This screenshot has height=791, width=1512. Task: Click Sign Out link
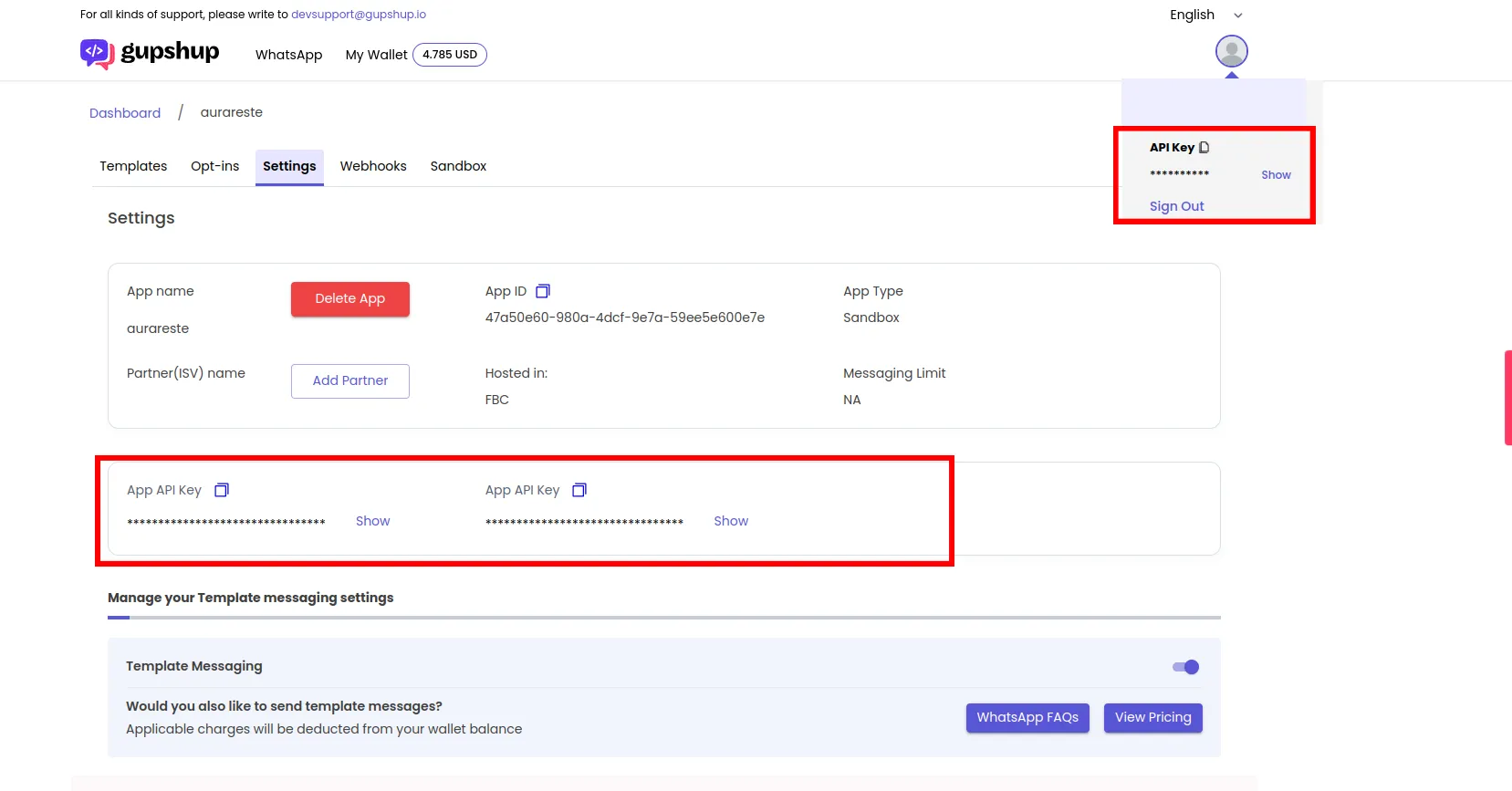pos(1177,206)
